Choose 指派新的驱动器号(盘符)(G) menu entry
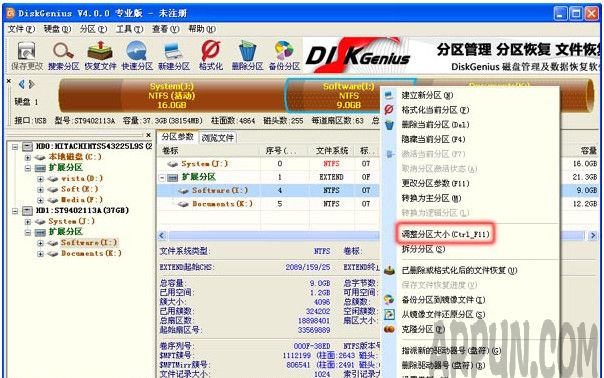The height and width of the screenshot is (378, 604). [x=451, y=351]
